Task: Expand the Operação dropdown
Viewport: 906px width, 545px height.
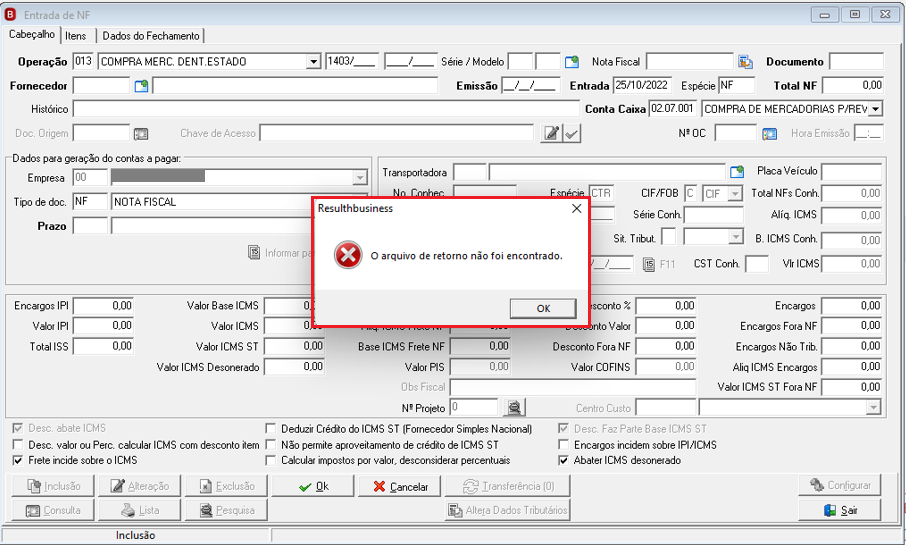Action: tap(313, 62)
